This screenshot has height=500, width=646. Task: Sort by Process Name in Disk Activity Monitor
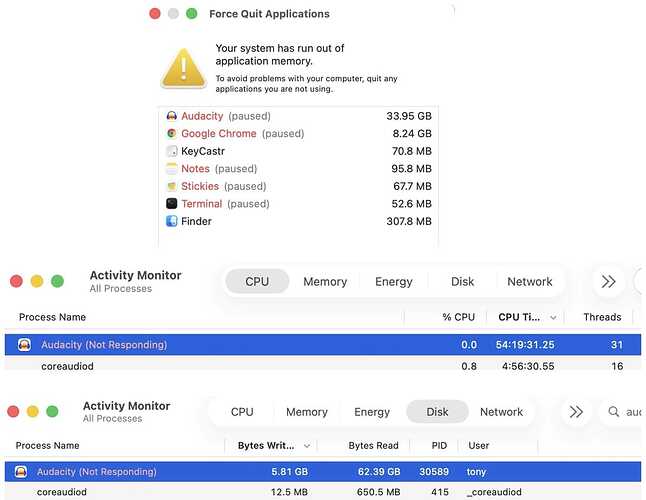pos(47,446)
